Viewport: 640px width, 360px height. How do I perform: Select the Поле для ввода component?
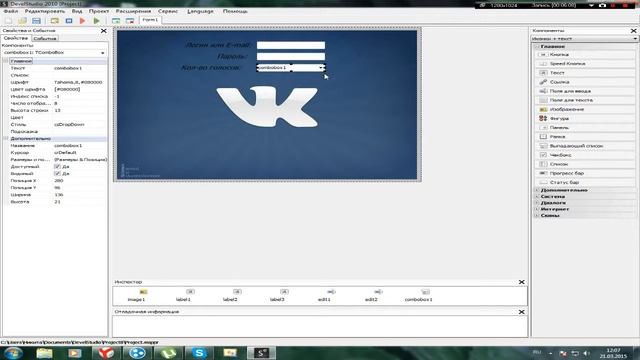click(x=585, y=91)
